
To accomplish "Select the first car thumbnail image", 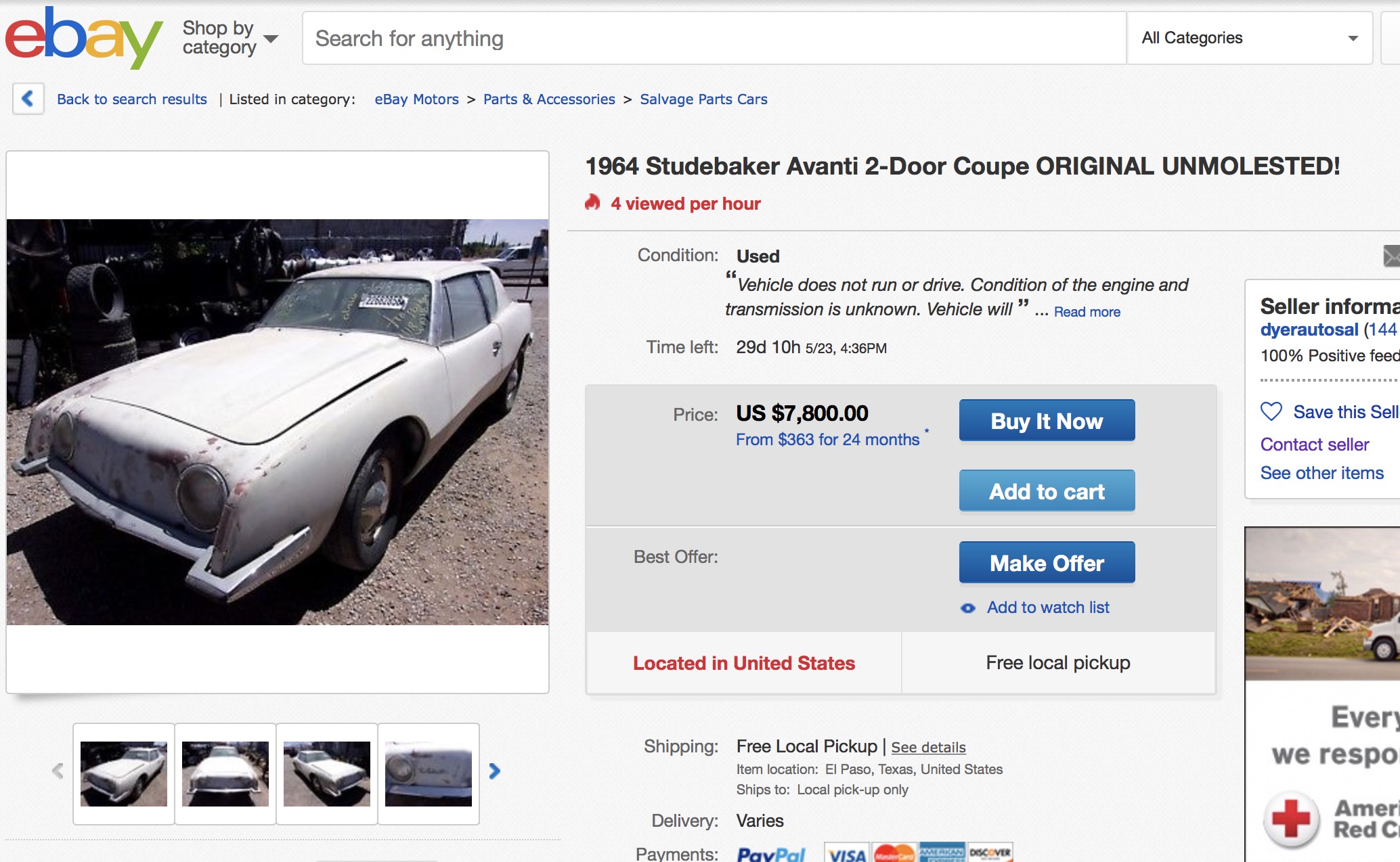I will pos(124,773).
